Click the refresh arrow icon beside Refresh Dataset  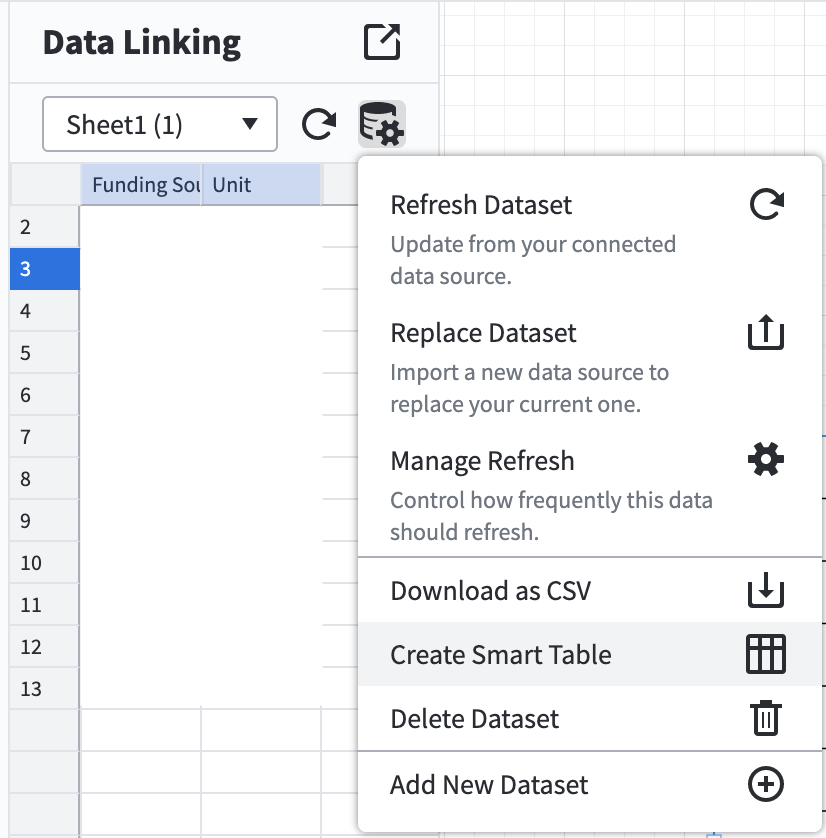[765, 202]
